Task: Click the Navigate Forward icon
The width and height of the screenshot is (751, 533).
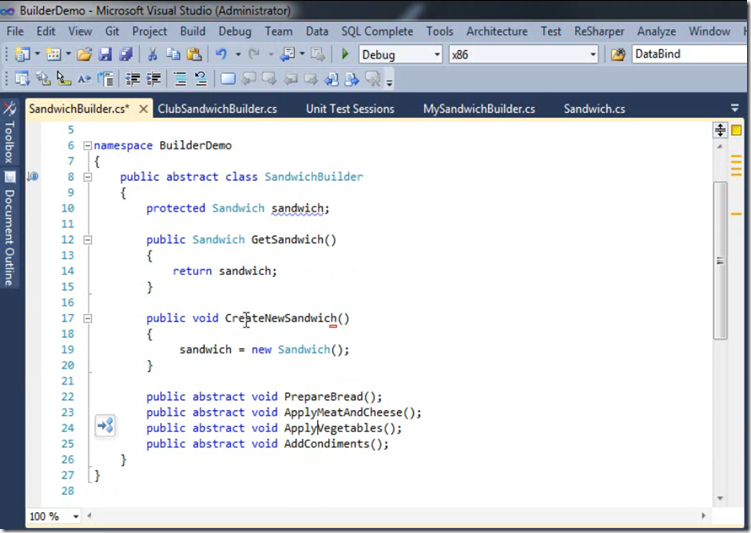Action: [318, 54]
